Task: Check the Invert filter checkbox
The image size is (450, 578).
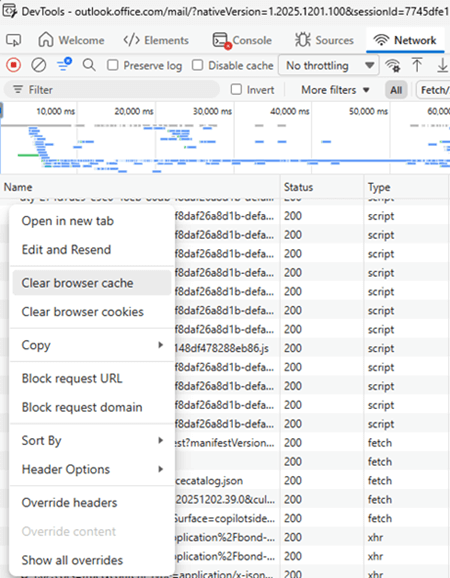Action: pyautogui.click(x=236, y=90)
